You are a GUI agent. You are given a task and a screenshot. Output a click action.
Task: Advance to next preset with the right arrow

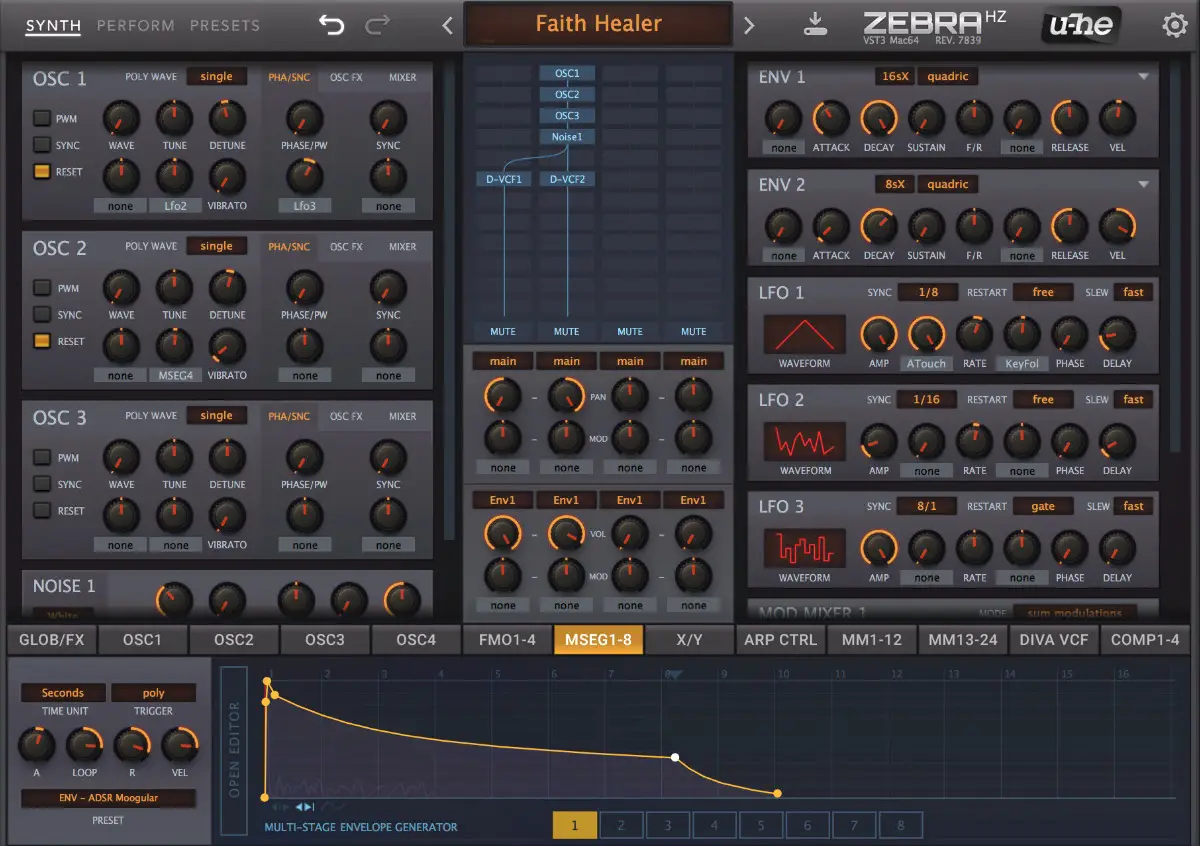pos(749,22)
